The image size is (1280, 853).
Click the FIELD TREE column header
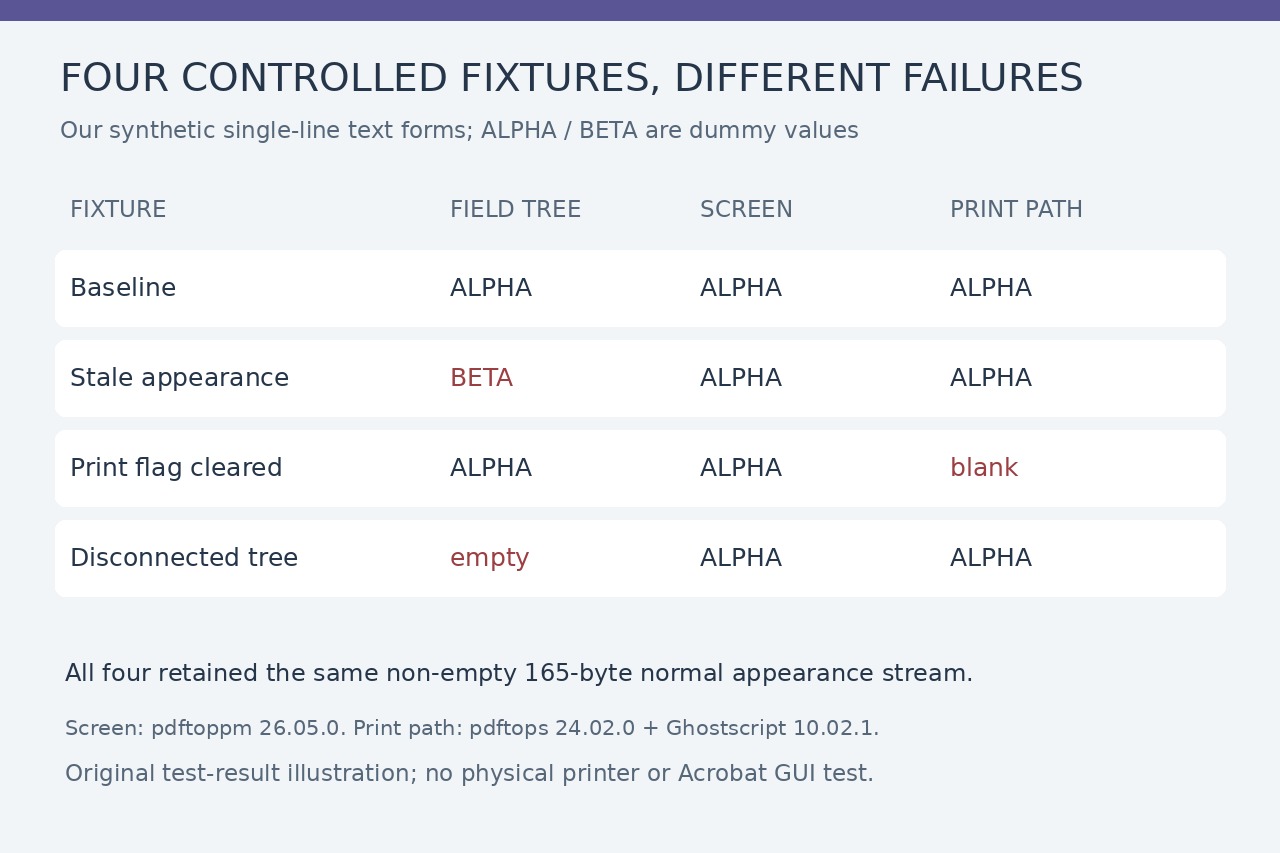515,210
